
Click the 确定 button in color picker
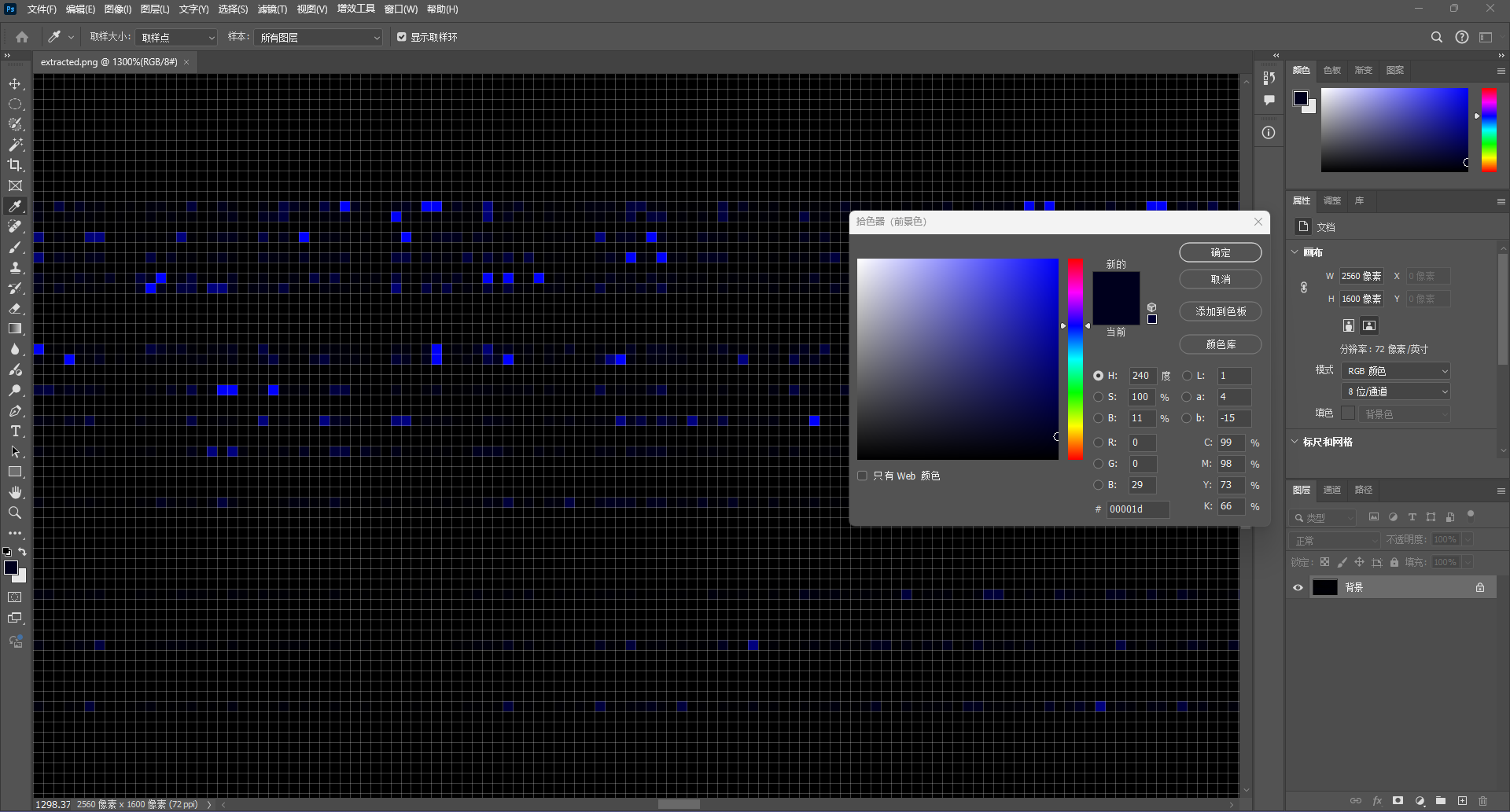1220,252
